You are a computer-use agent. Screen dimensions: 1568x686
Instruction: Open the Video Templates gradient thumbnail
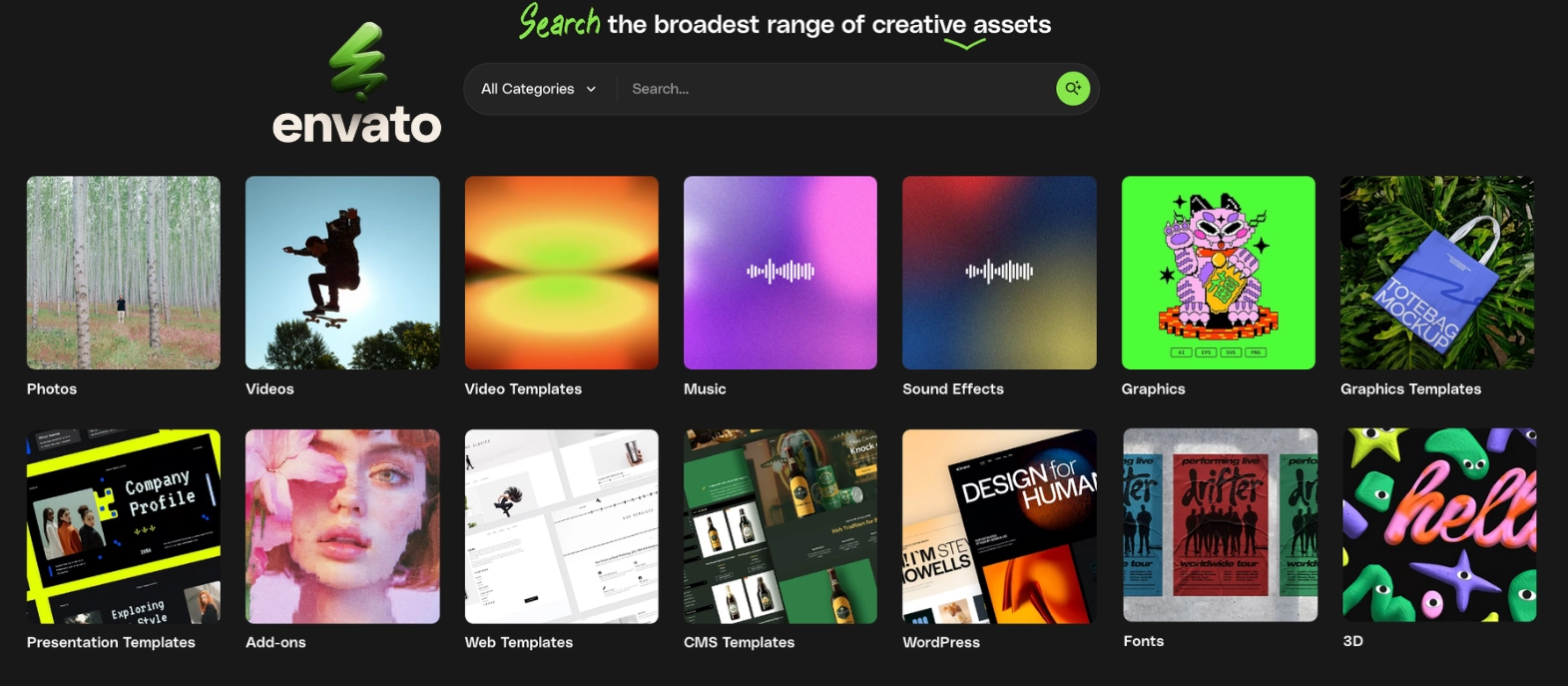(562, 273)
